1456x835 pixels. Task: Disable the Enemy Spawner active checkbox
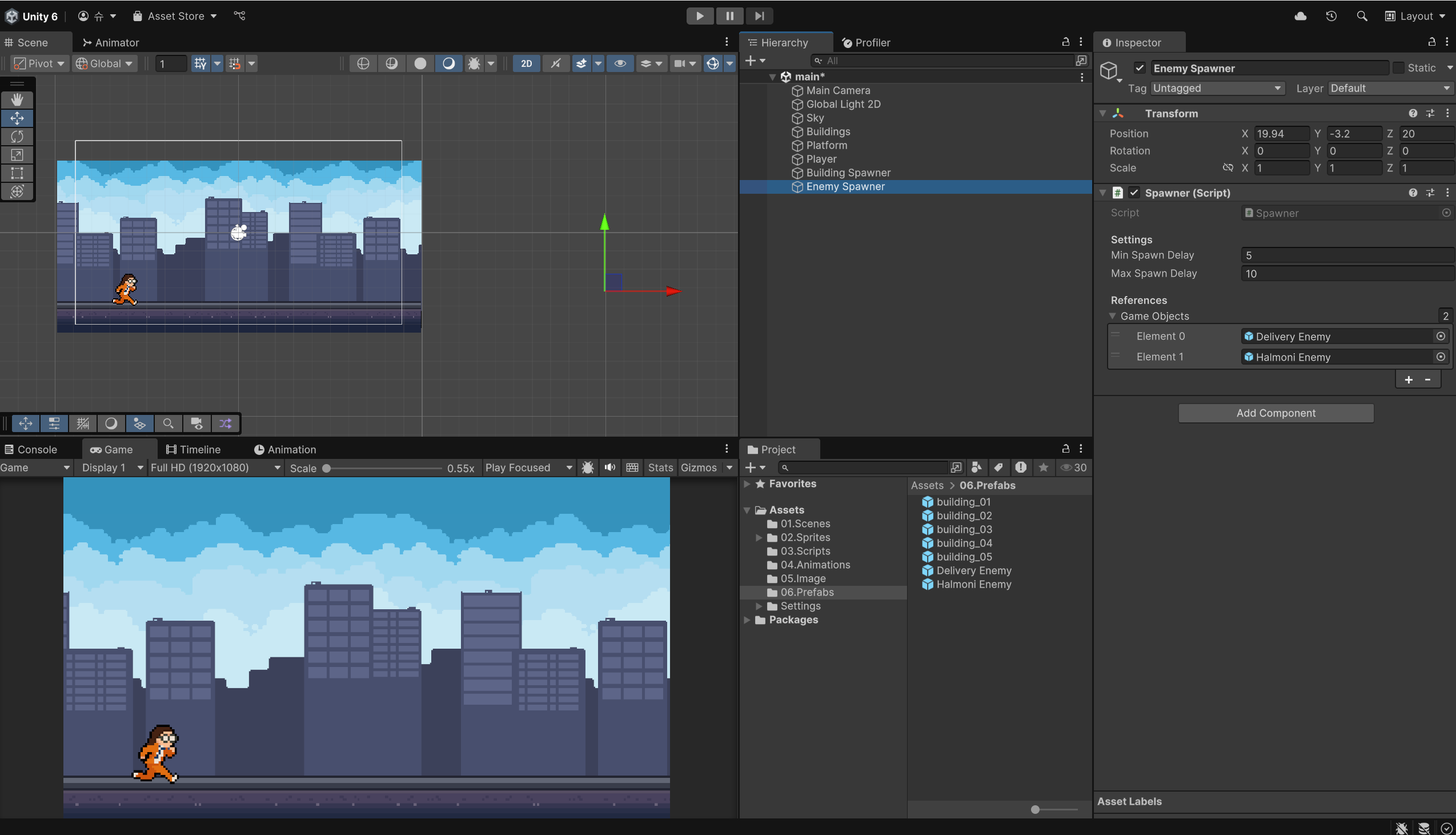pyautogui.click(x=1140, y=68)
